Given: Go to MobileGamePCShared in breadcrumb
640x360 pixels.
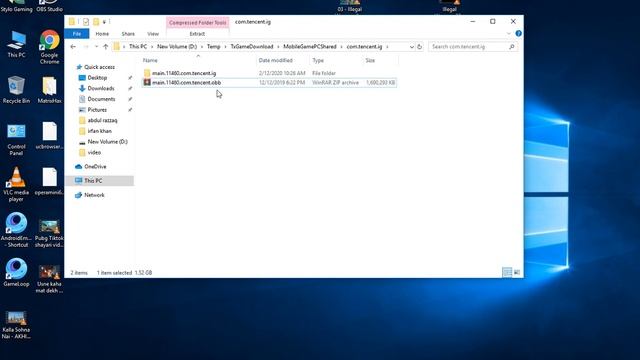Looking at the screenshot, I should click(310, 47).
